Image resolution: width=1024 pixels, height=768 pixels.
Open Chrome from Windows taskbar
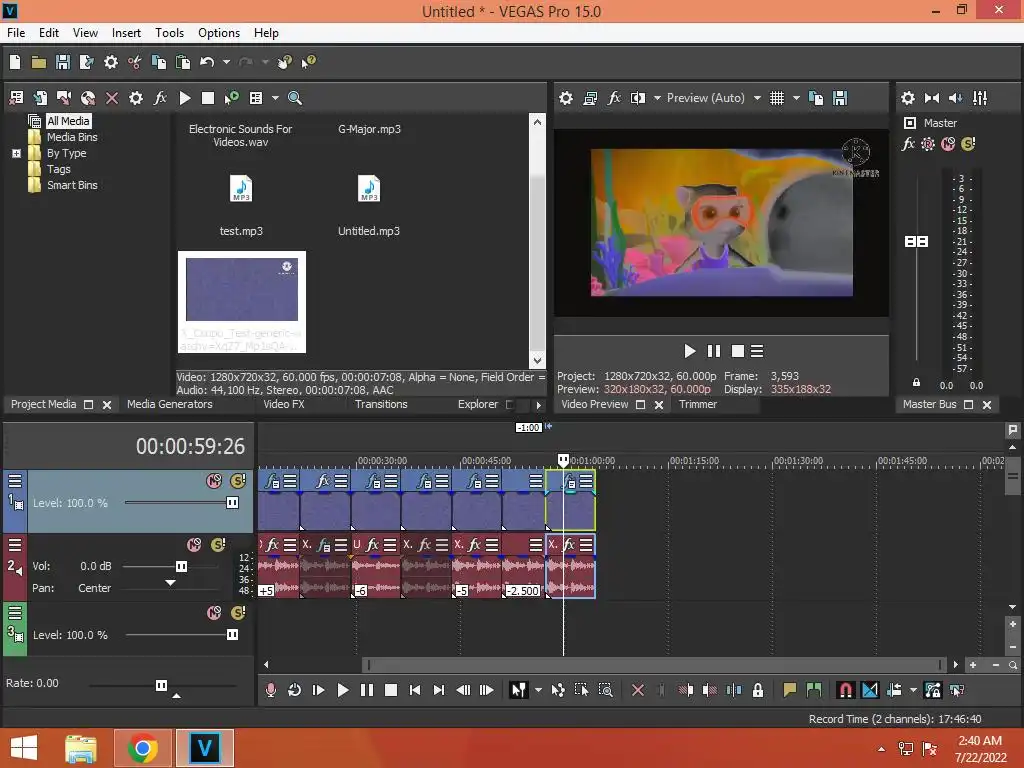click(x=142, y=748)
